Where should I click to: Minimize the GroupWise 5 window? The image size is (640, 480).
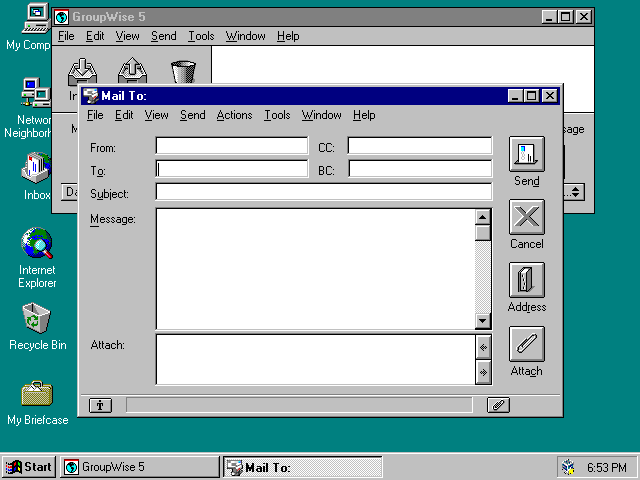(x=549, y=17)
